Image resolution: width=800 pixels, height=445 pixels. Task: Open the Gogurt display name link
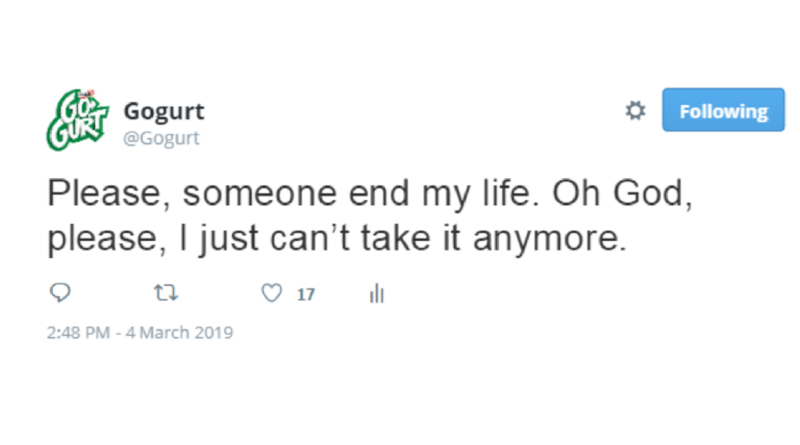point(163,110)
